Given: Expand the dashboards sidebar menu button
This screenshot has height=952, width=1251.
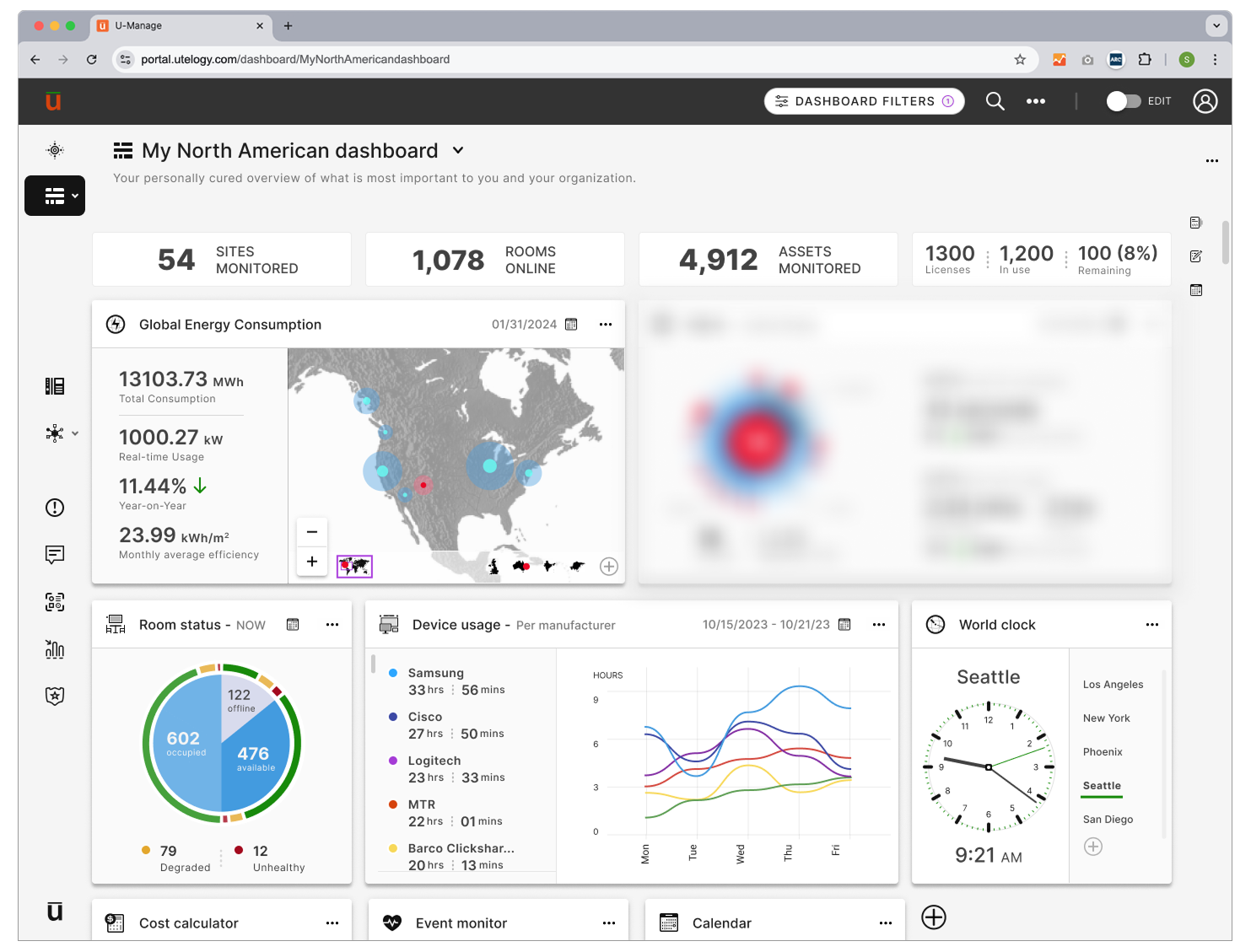Looking at the screenshot, I should click(x=55, y=196).
